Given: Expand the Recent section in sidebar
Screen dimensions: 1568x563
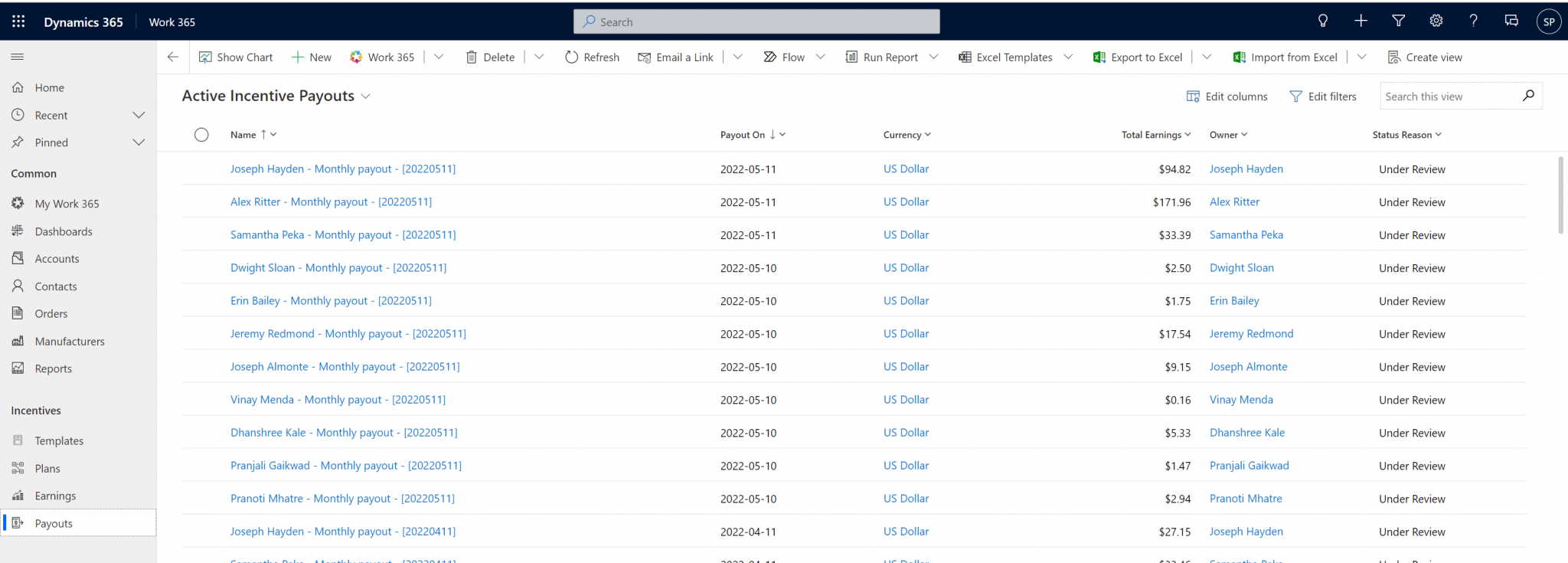Looking at the screenshot, I should point(139,115).
